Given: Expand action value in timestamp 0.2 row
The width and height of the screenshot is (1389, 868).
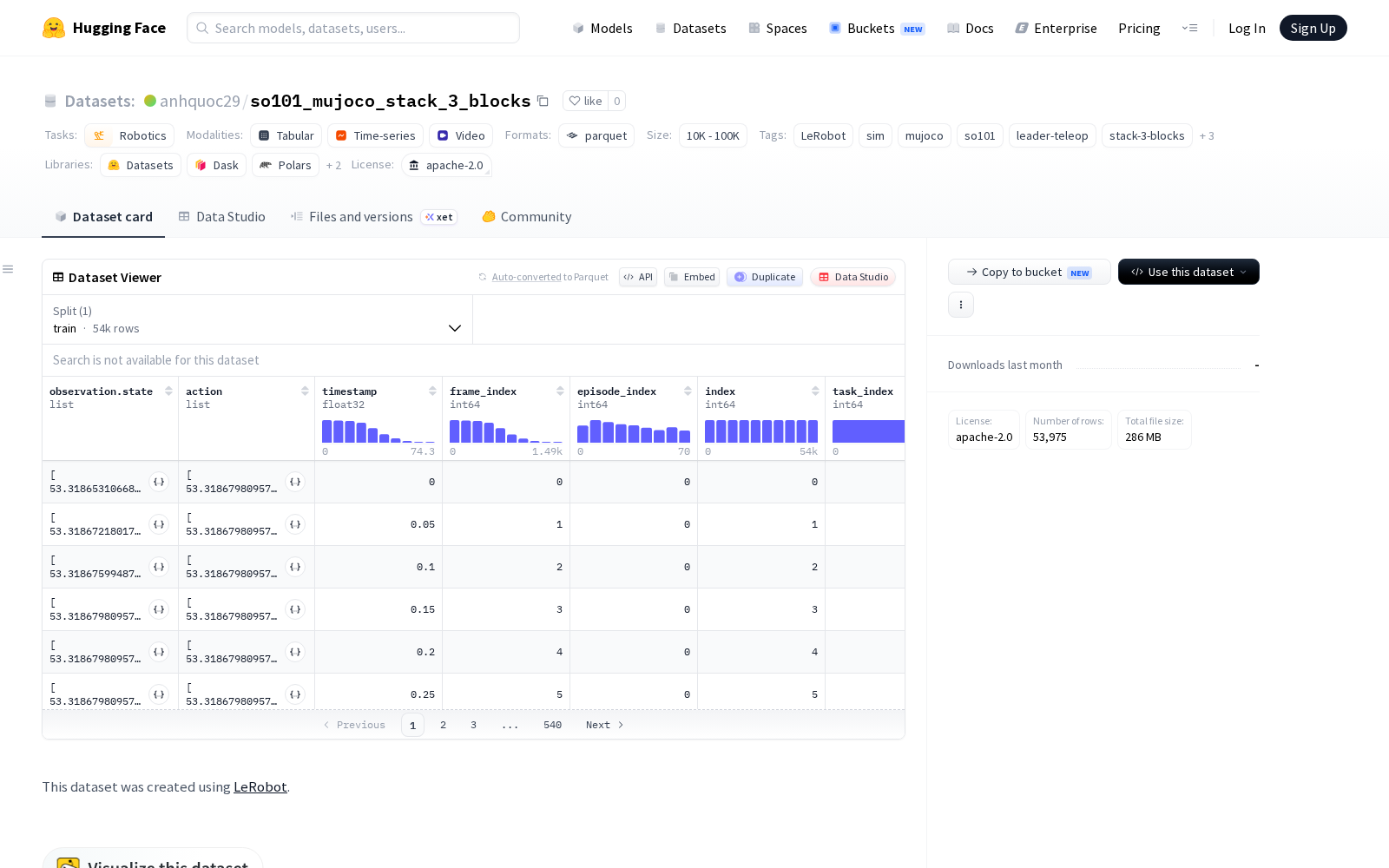Looking at the screenshot, I should (295, 652).
